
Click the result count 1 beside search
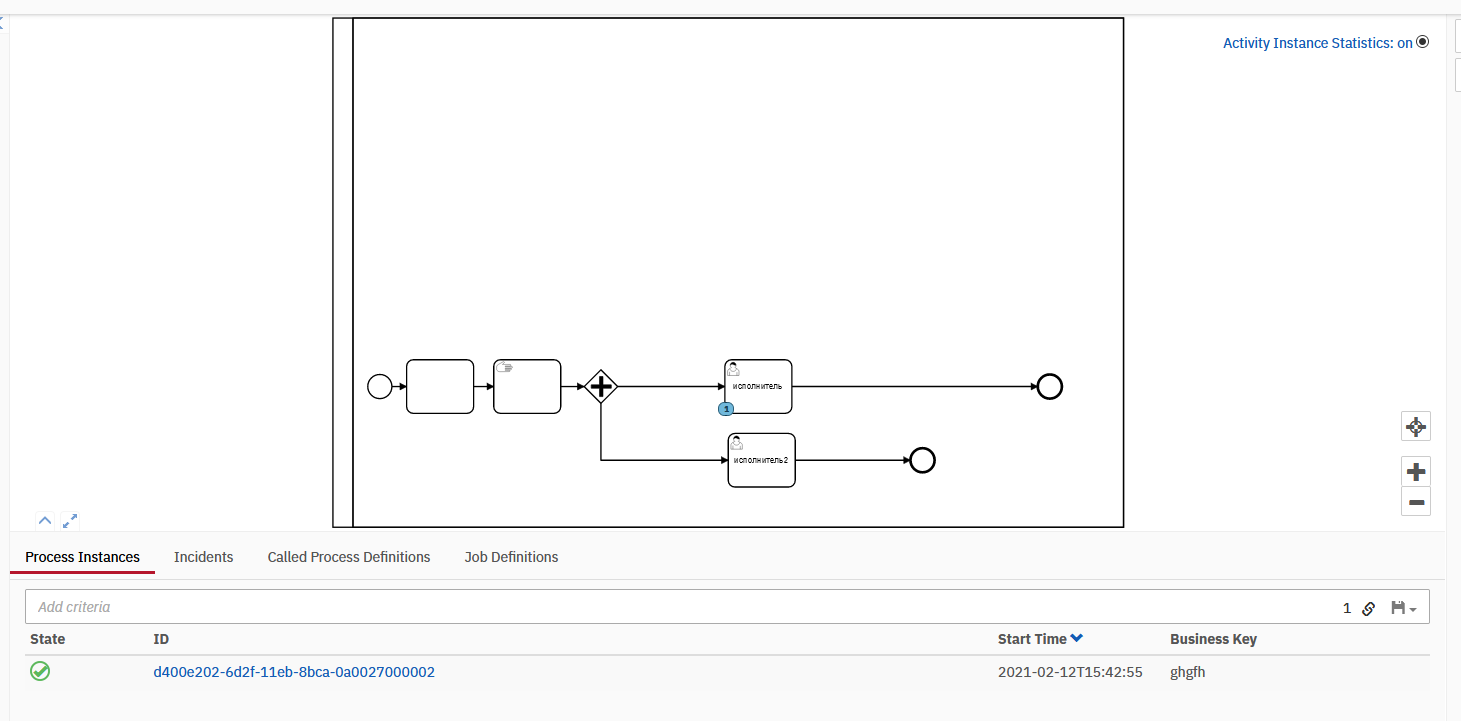tap(1346, 608)
